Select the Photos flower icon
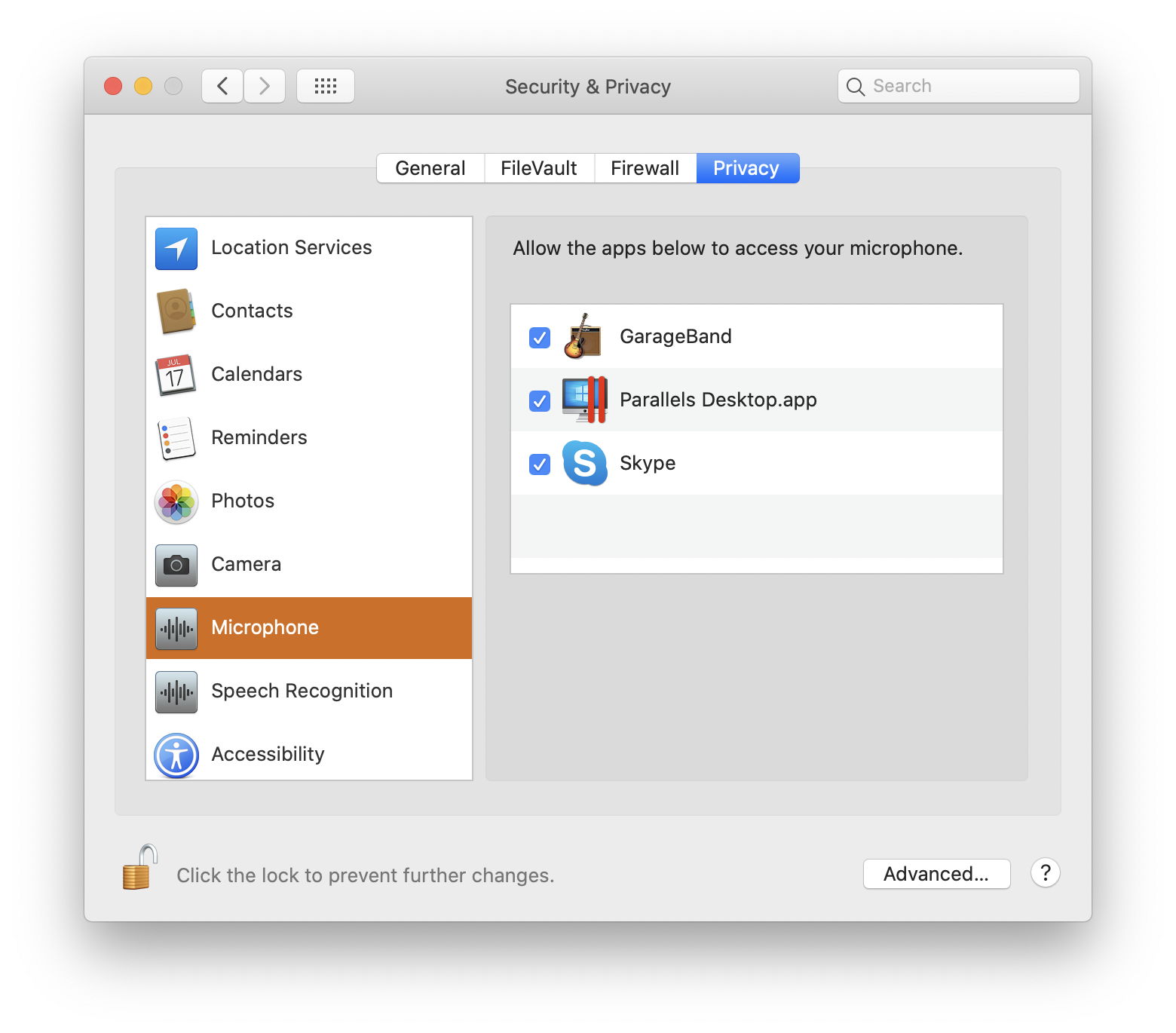This screenshot has height=1033, width=1176. click(x=176, y=501)
